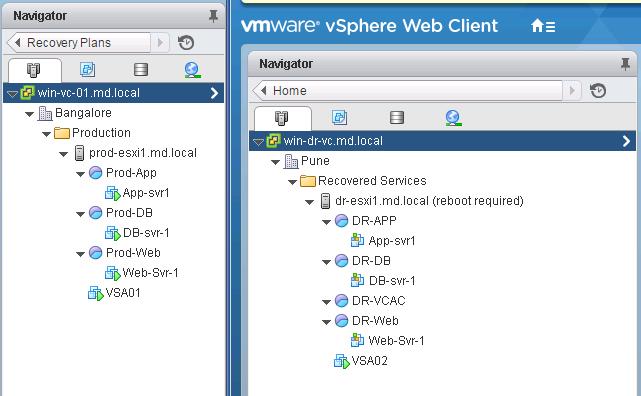641x396 pixels.
Task: Click VM icon of production Web-Svr-1
Action: click(112, 273)
